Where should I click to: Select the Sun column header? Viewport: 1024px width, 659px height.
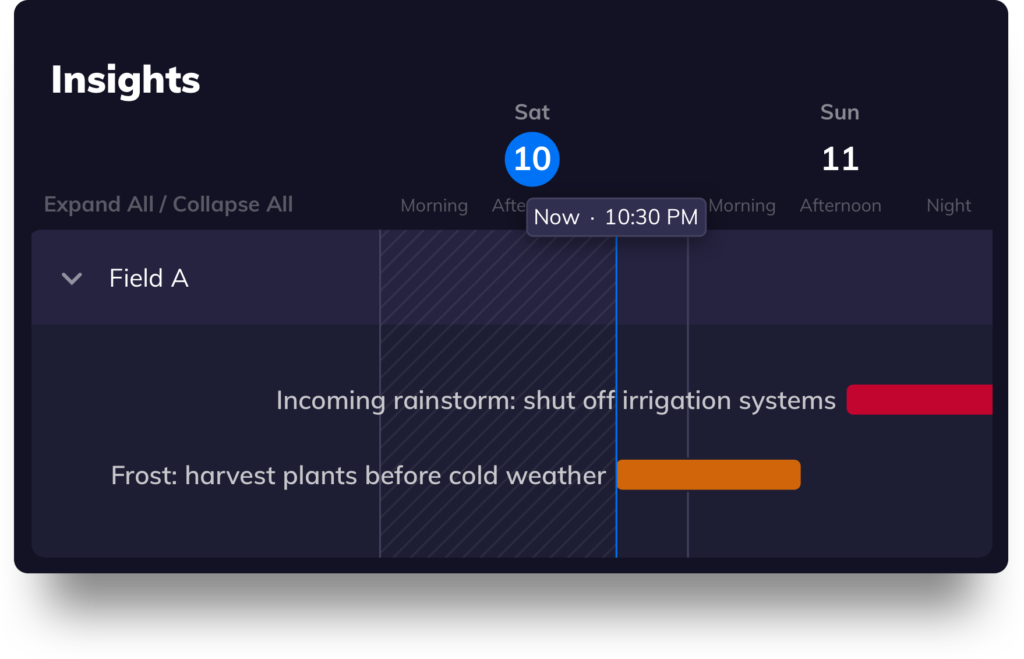point(839,112)
